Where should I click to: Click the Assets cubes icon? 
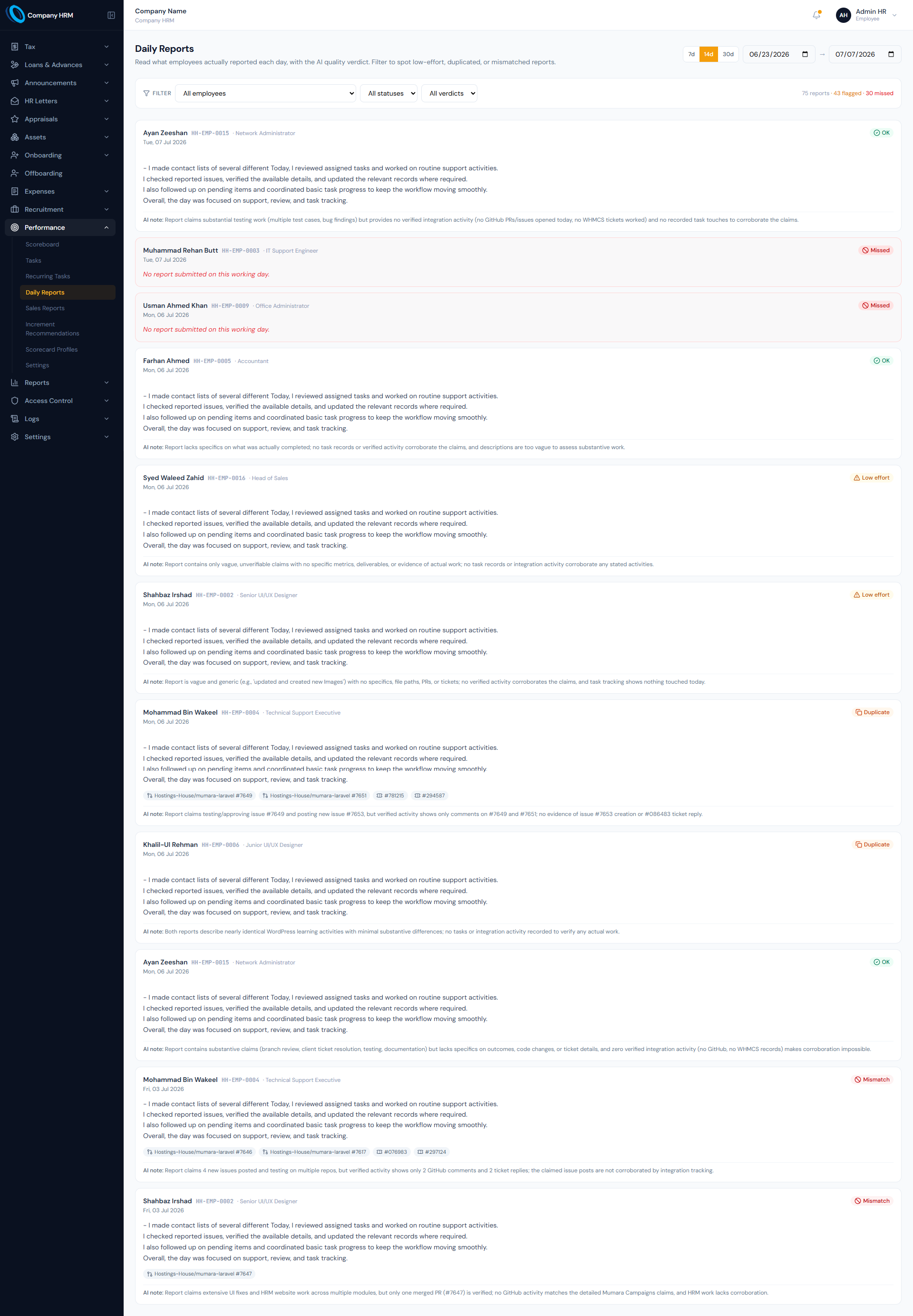click(x=15, y=137)
